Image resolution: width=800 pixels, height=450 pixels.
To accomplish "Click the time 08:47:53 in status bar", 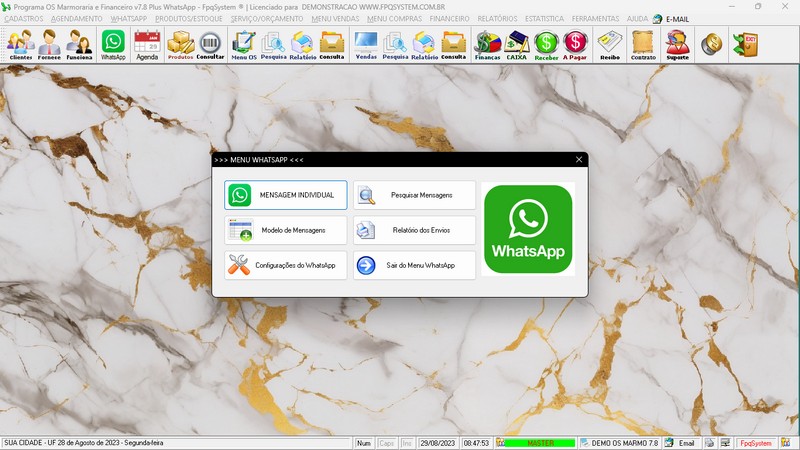I will 476,443.
